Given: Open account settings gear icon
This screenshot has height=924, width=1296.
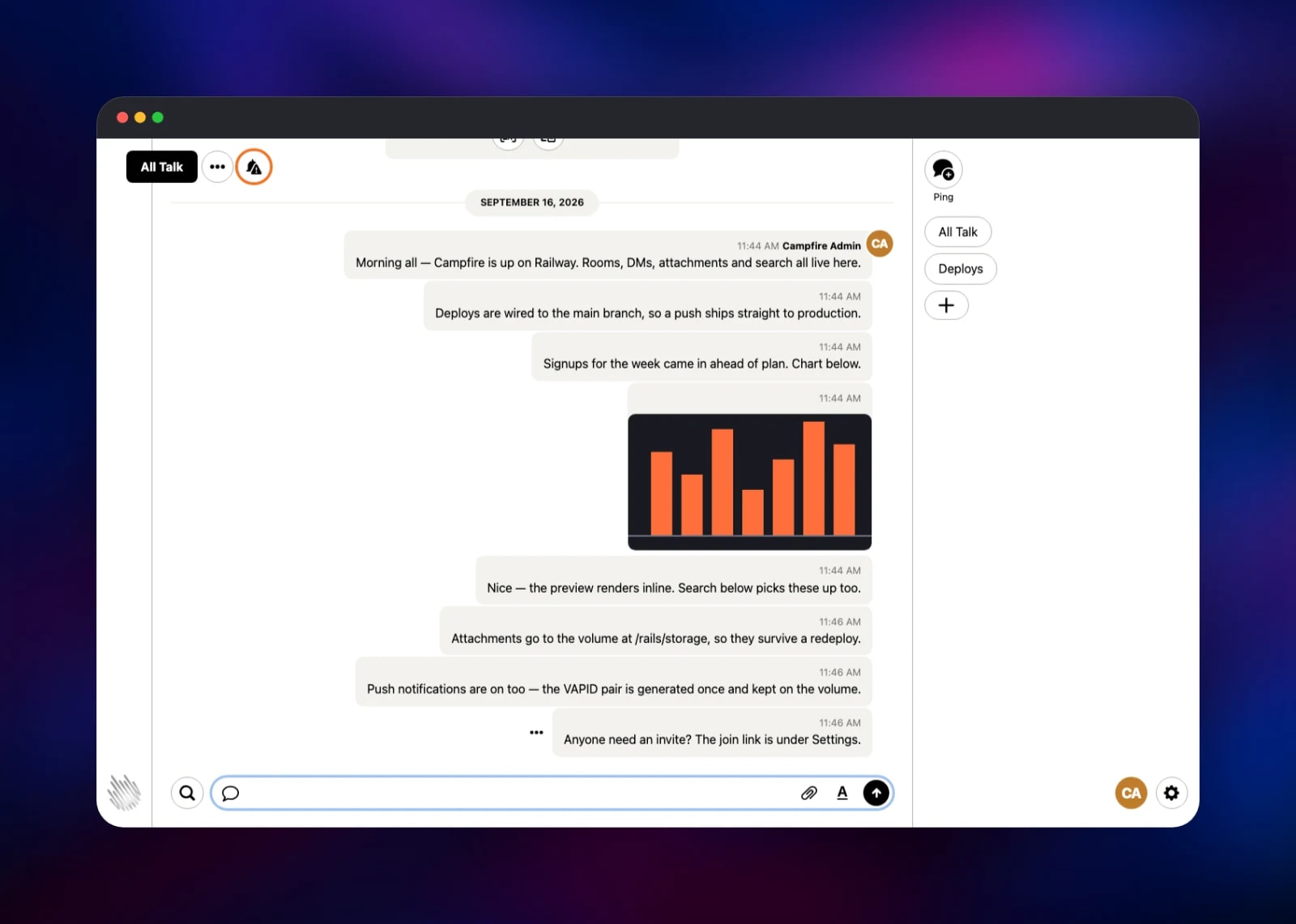Looking at the screenshot, I should [x=1171, y=793].
